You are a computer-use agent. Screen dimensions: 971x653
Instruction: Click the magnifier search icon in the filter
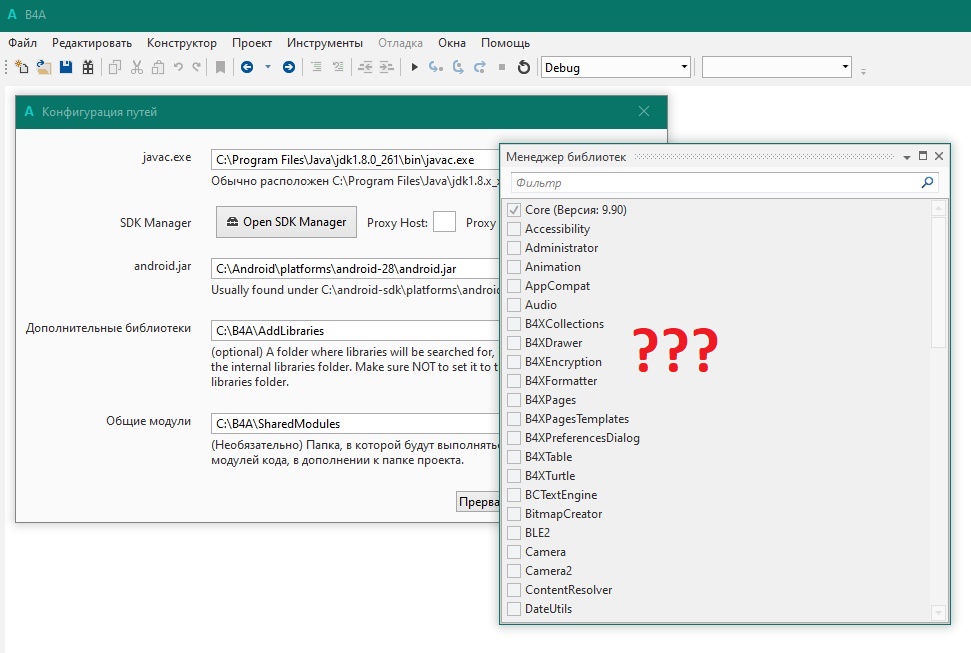tap(927, 182)
